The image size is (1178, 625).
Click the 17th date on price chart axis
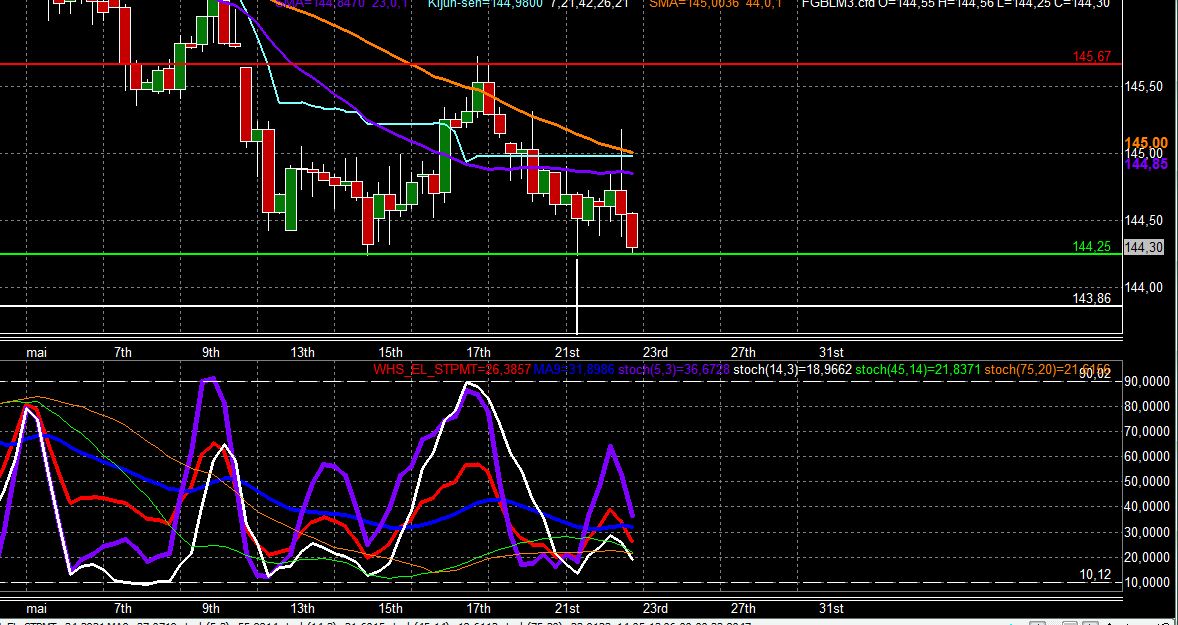(x=479, y=352)
